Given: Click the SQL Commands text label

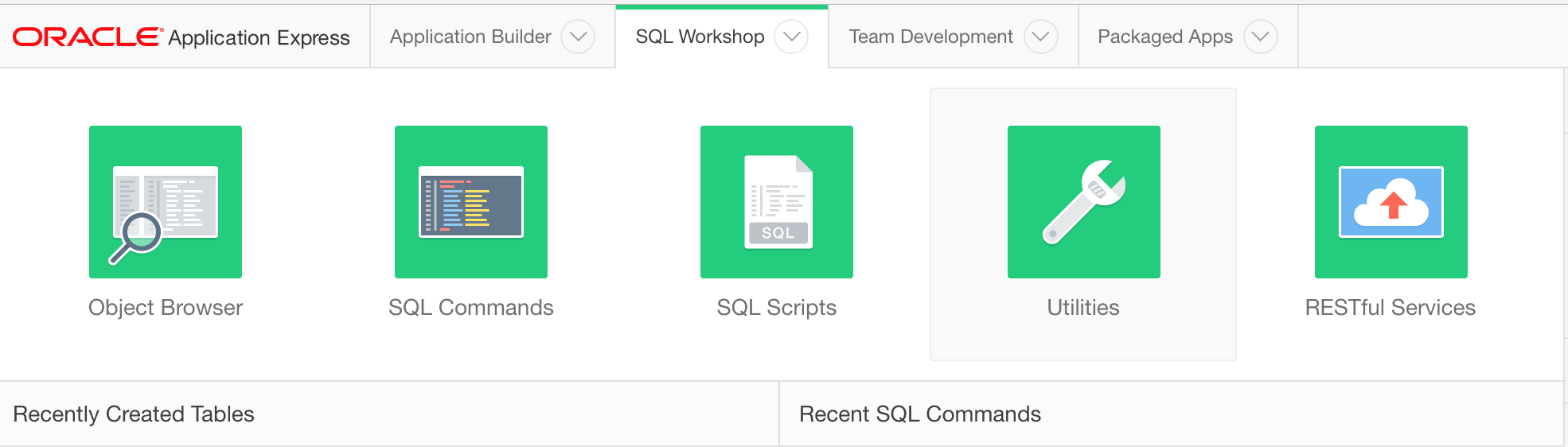Looking at the screenshot, I should [471, 308].
